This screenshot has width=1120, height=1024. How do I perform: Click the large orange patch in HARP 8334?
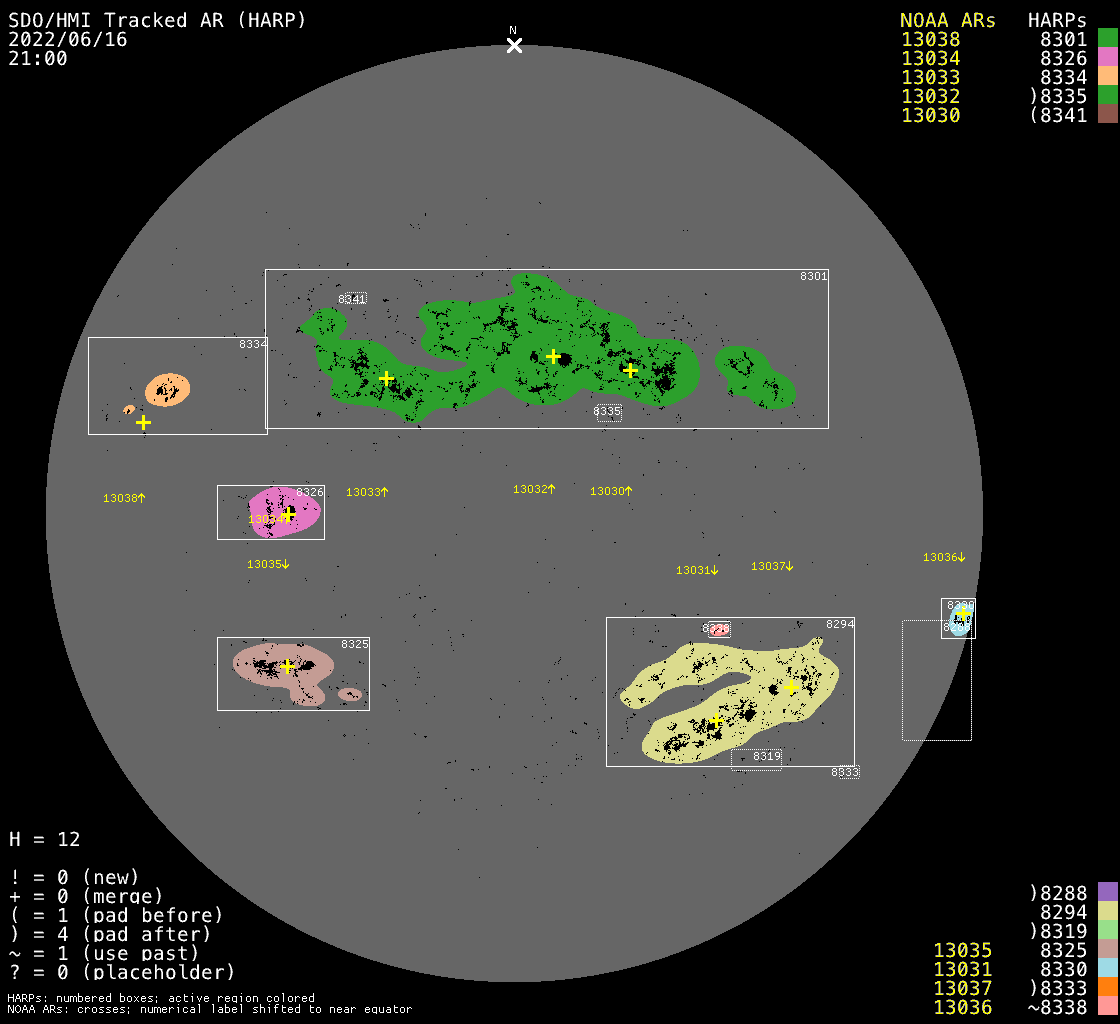coord(167,389)
